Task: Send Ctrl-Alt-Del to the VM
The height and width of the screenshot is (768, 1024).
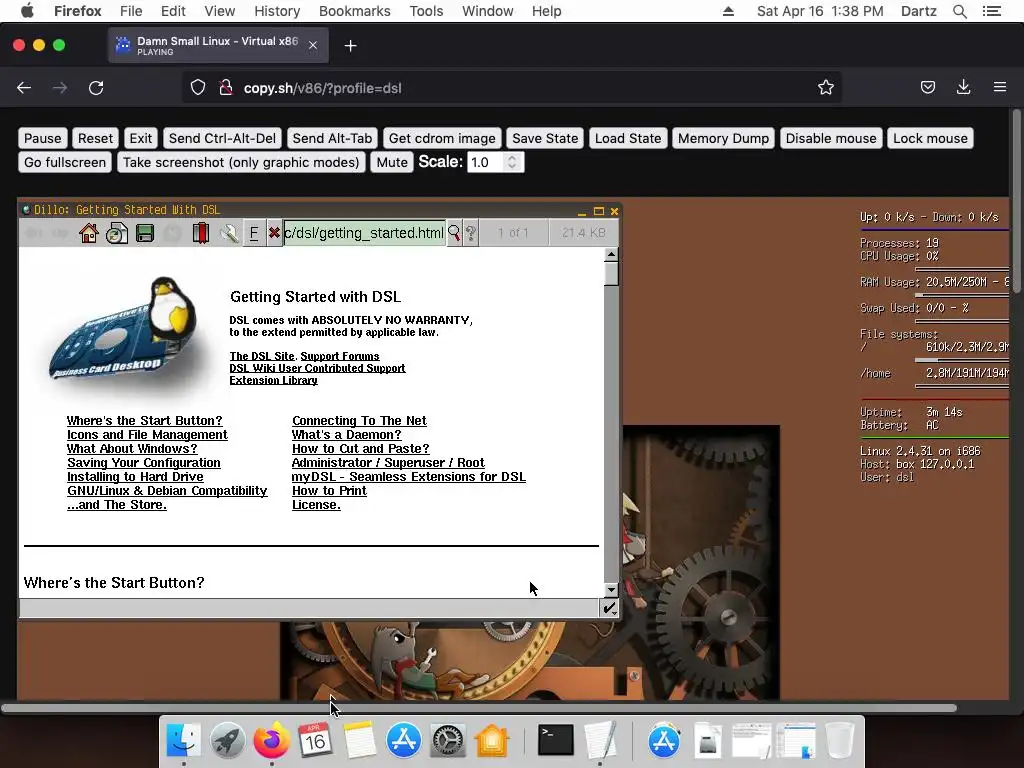Action: pos(222,138)
